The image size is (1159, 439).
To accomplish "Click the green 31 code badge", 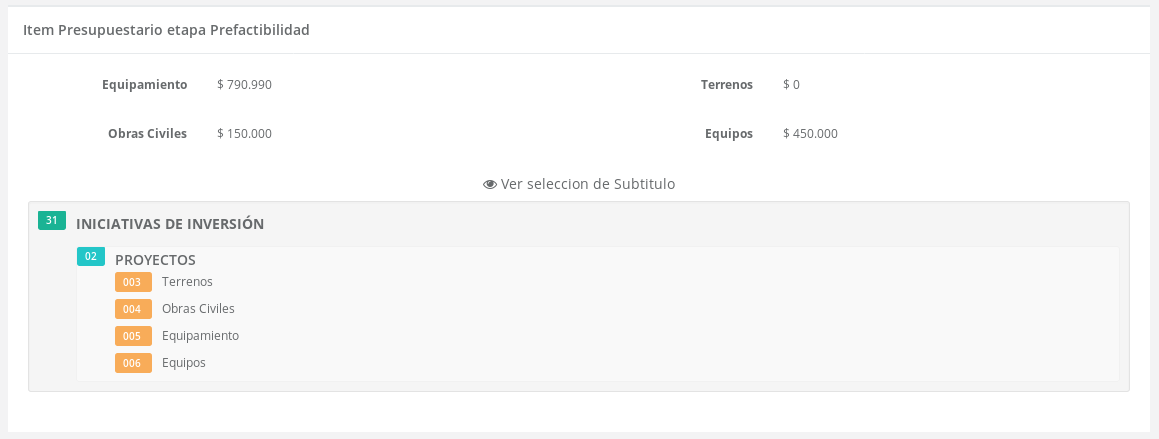I will click(x=51, y=221).
